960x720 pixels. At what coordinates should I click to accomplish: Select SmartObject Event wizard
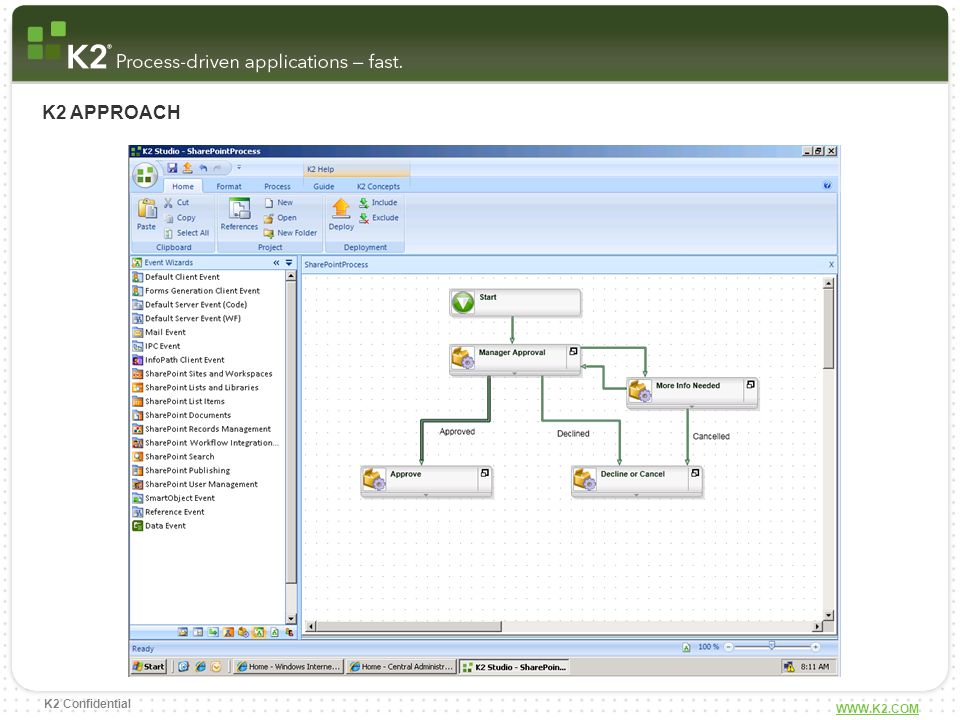coord(173,498)
